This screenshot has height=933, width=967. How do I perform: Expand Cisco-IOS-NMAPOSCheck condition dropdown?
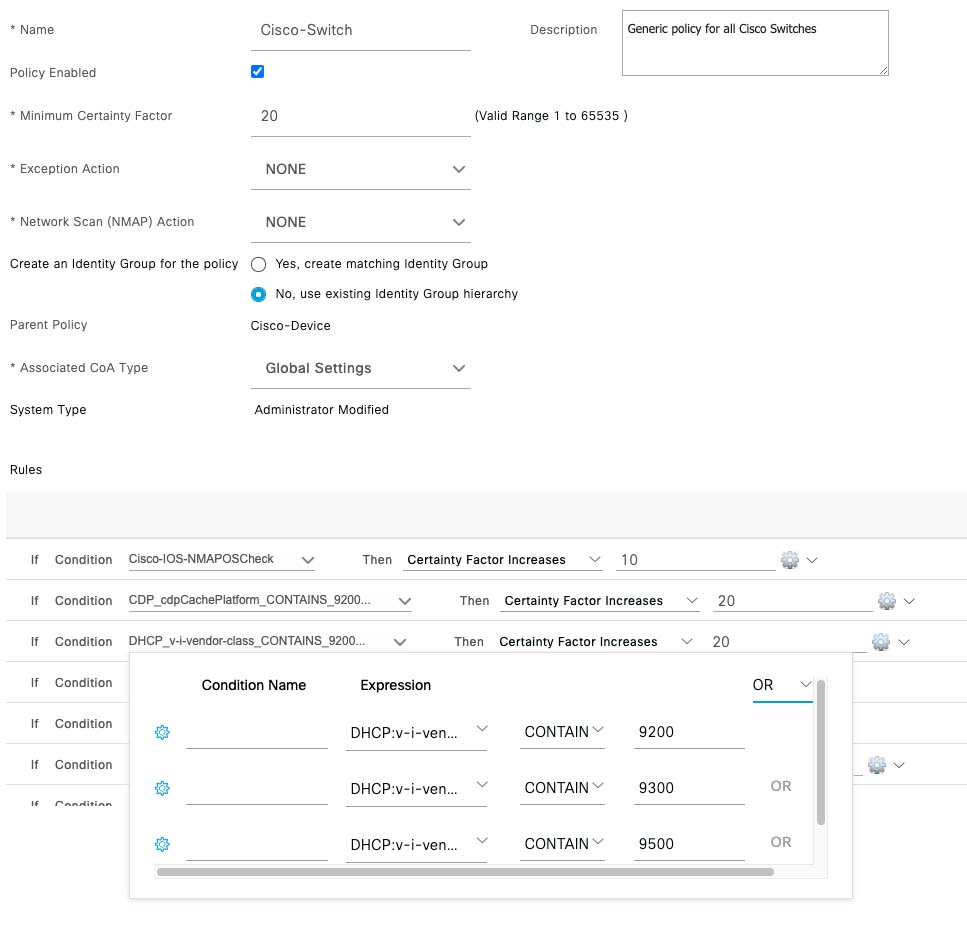(308, 560)
